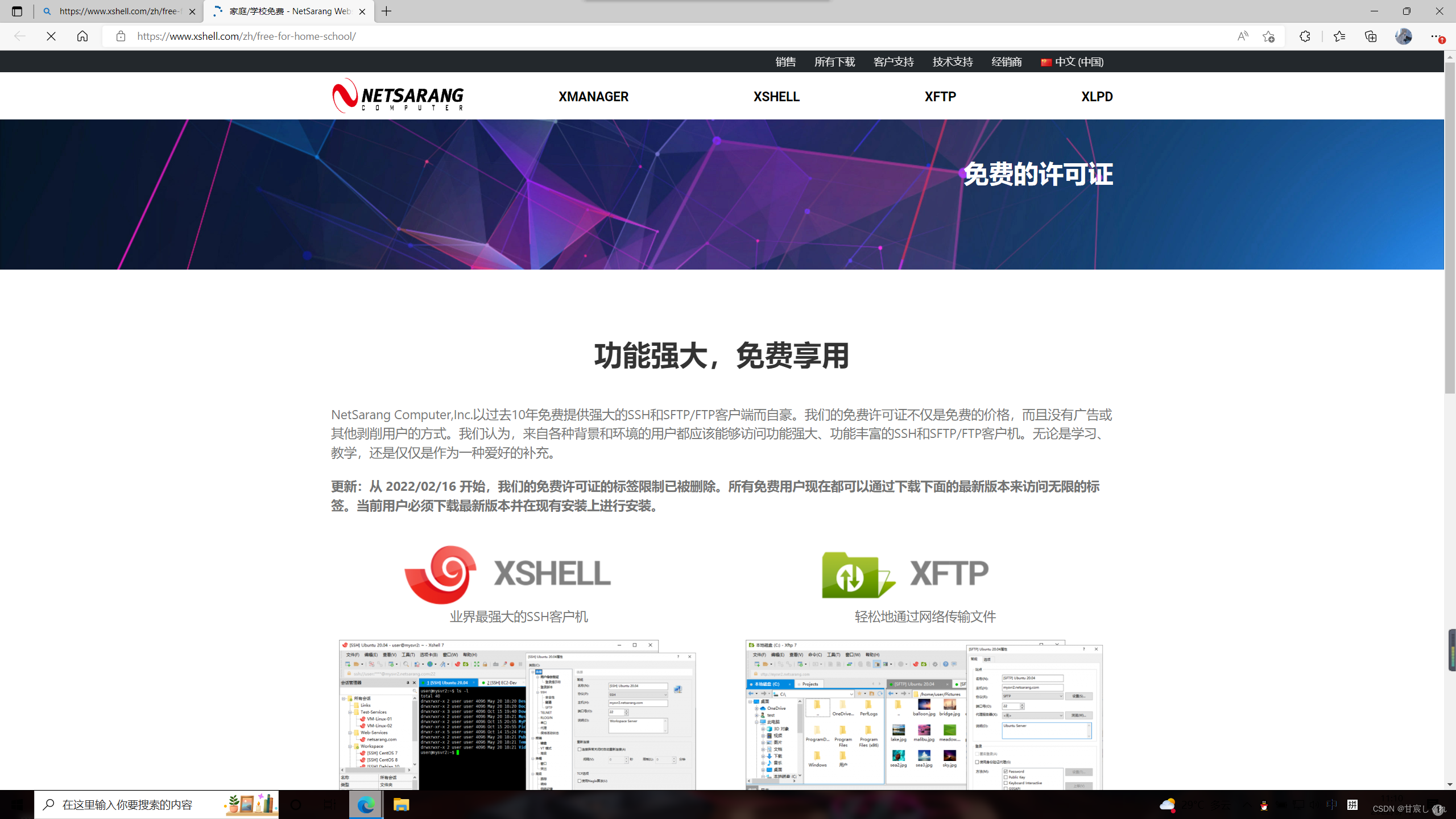Open the tab actions menu icon
This screenshot has width=1456, height=819.
pyautogui.click(x=17, y=11)
